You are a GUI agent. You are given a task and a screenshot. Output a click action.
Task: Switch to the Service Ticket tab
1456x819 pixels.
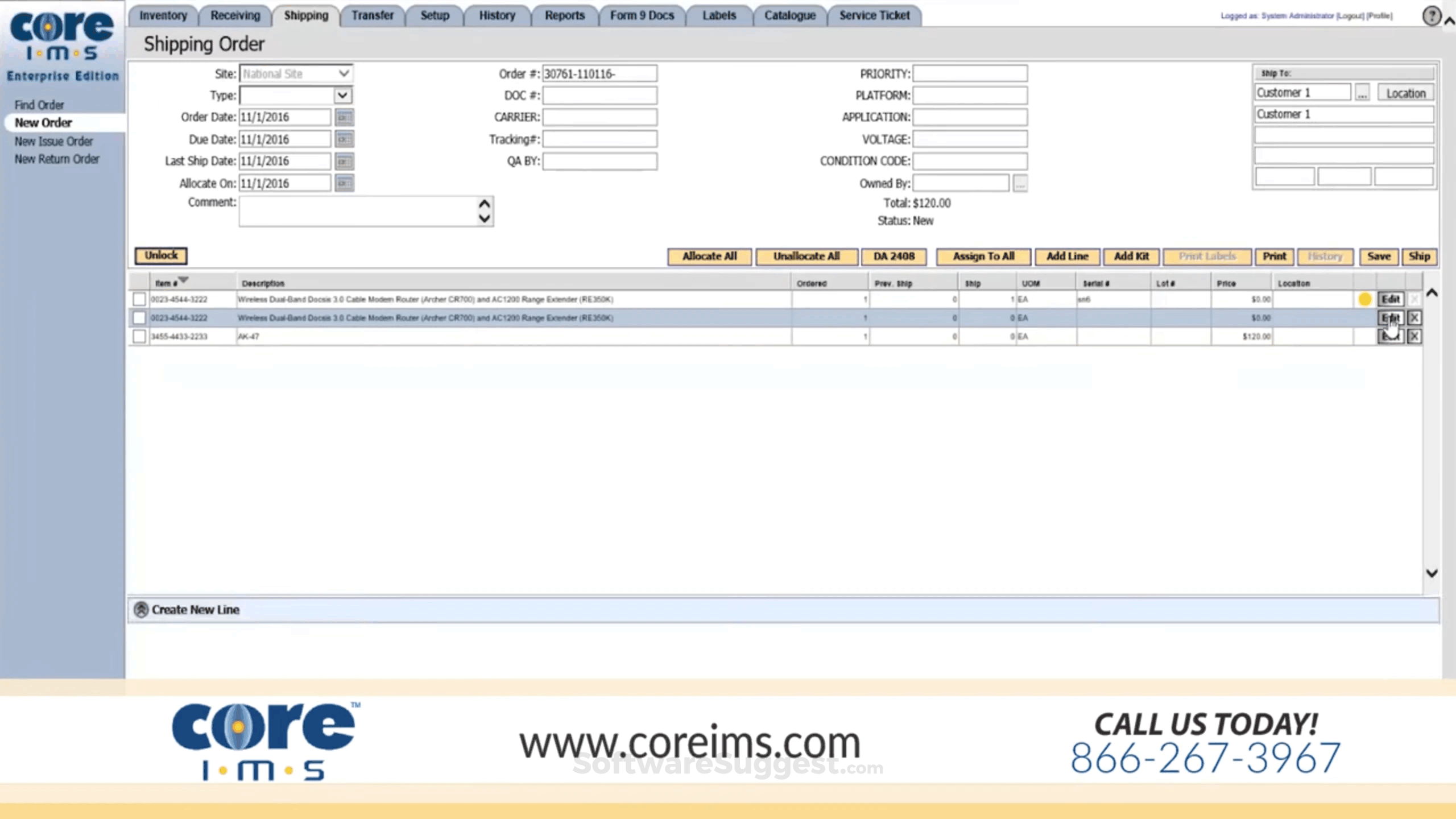click(874, 15)
